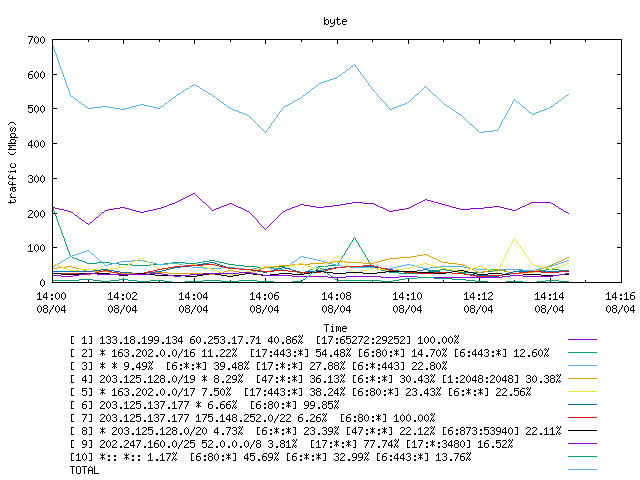Click legend entry [6] 203.125.137.177 * 6.66%

point(204,405)
